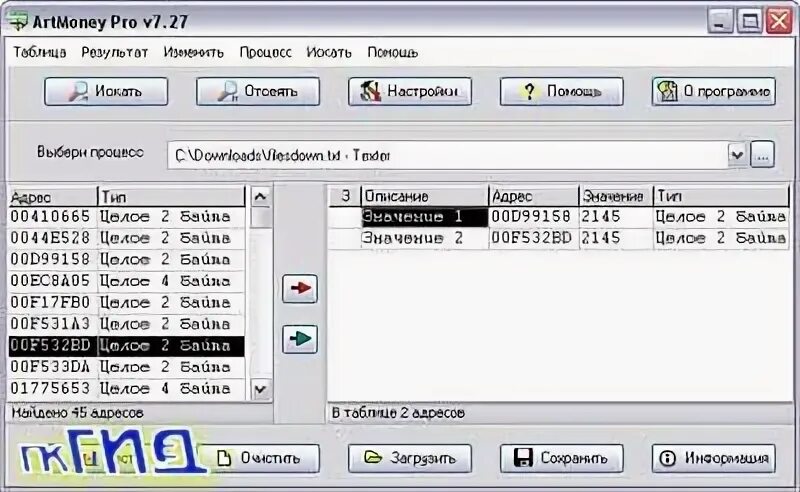The height and width of the screenshot is (492, 800).
Task: Expand the process selection dropdown arrow
Action: (x=737, y=155)
